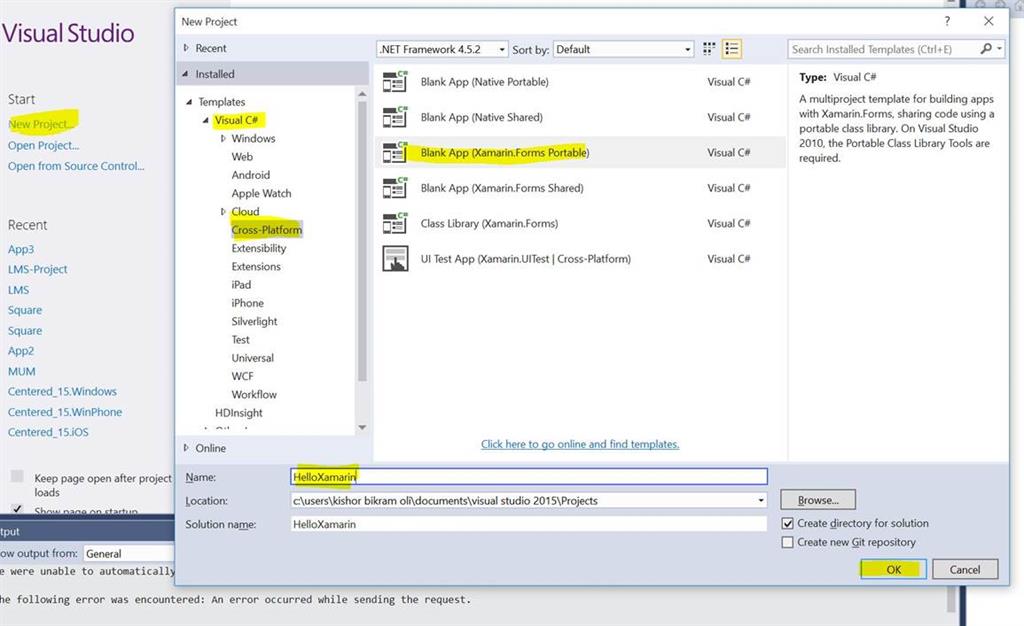Switch to medium icons list view
This screenshot has height=626, width=1024.
[x=729, y=48]
